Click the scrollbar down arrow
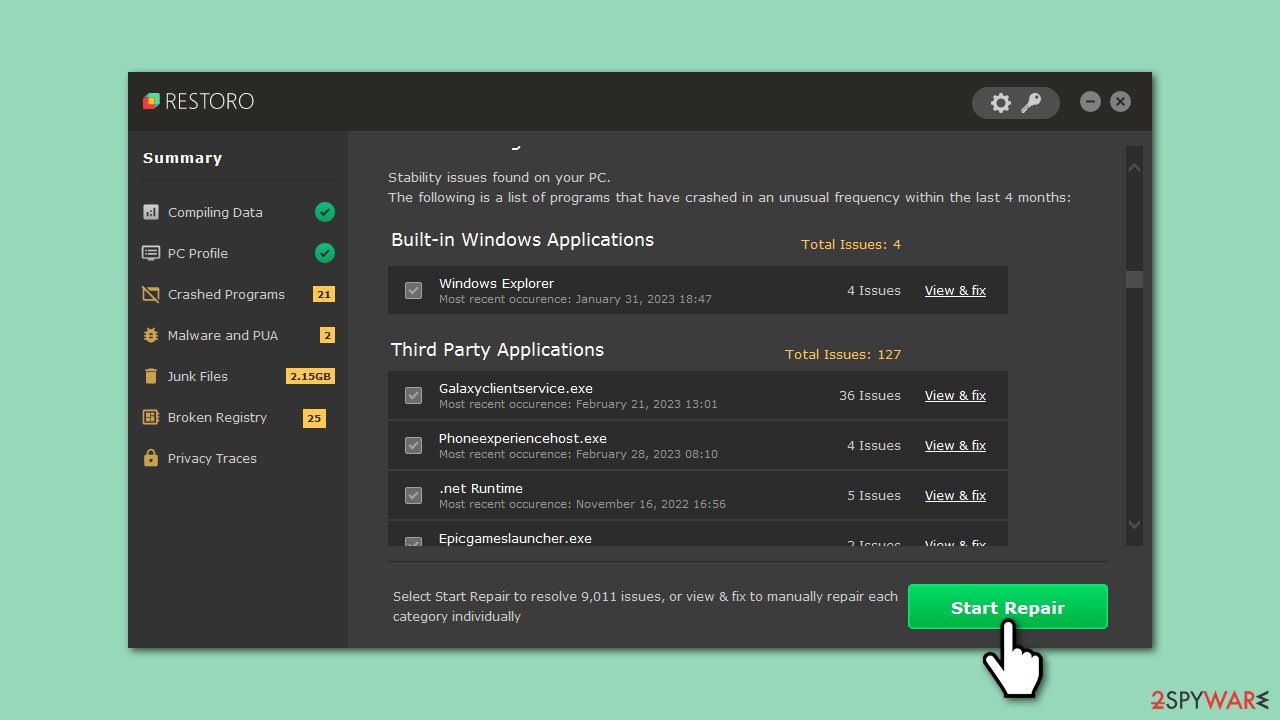This screenshot has width=1280, height=720. [x=1134, y=524]
